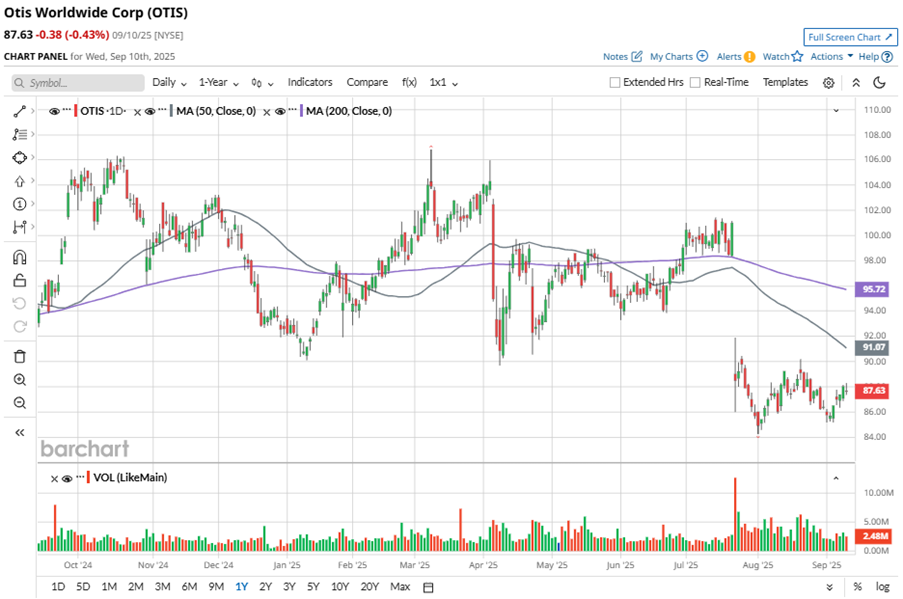903x599 pixels.
Task: Delete drawings with trash can icon
Action: 20,357
